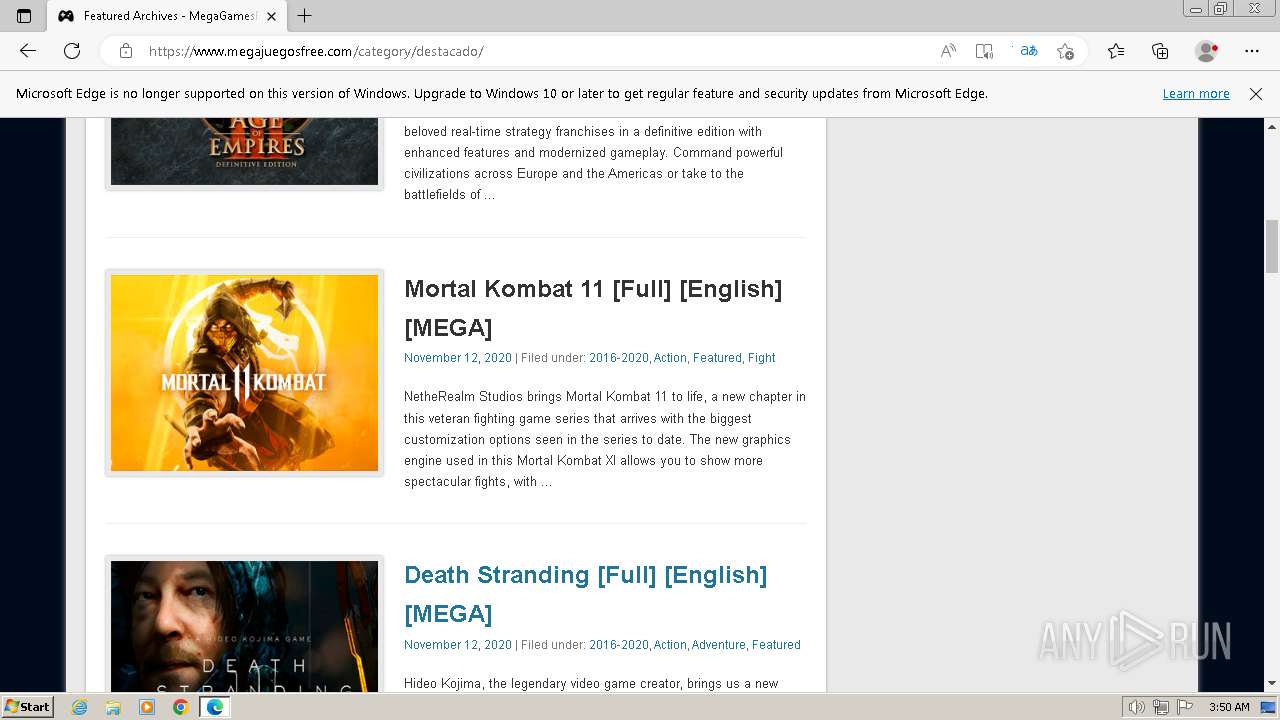Open Death Stranding's Action category
Screen dimensions: 1280x720
coord(670,645)
